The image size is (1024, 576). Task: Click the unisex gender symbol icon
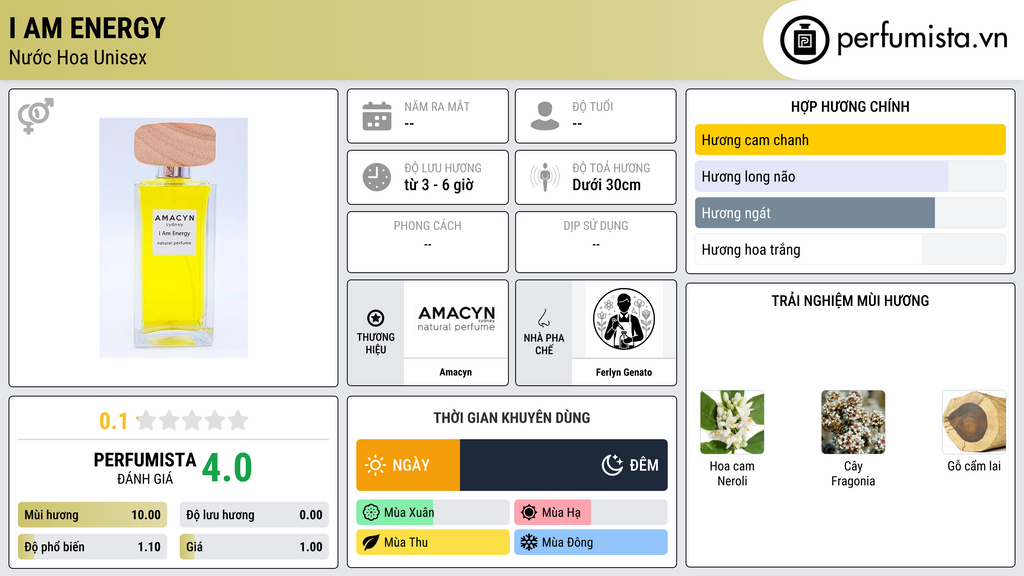click(x=36, y=116)
